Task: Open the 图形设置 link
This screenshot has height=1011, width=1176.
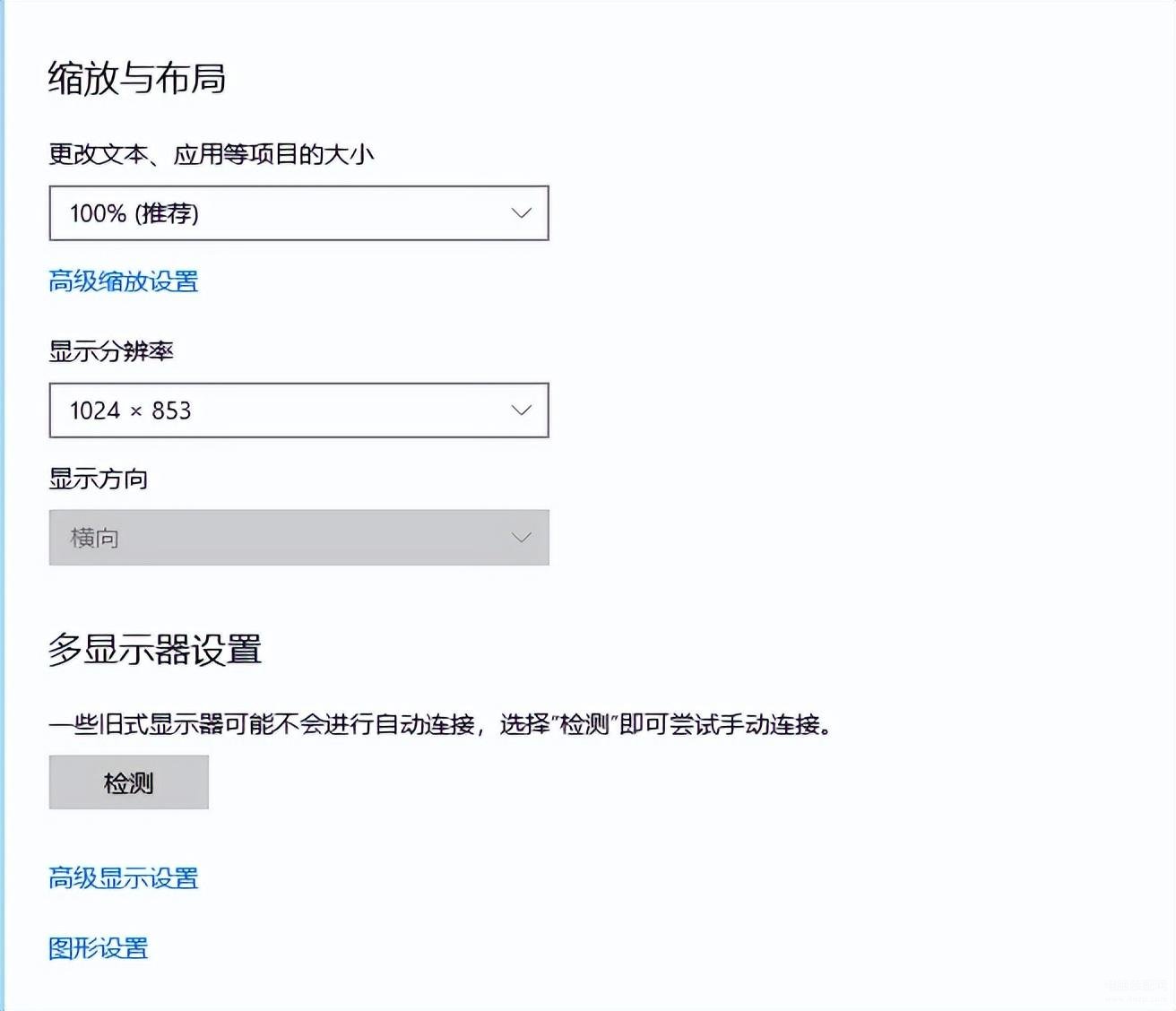Action: tap(99, 948)
